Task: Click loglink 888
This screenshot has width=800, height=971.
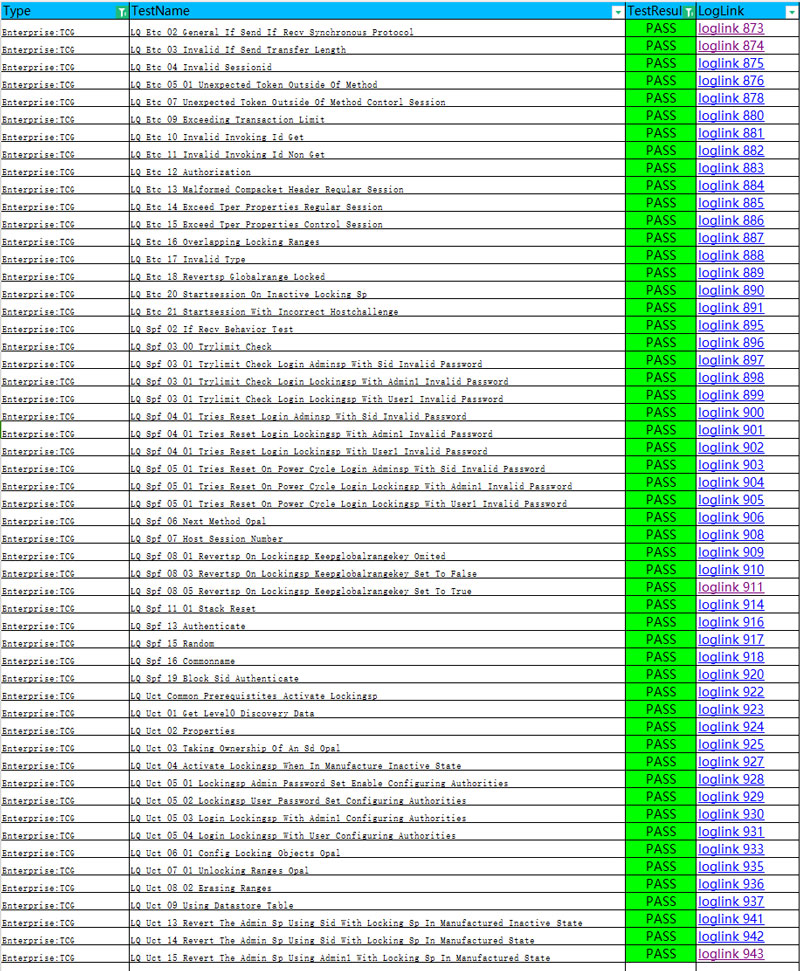Action: coord(731,255)
